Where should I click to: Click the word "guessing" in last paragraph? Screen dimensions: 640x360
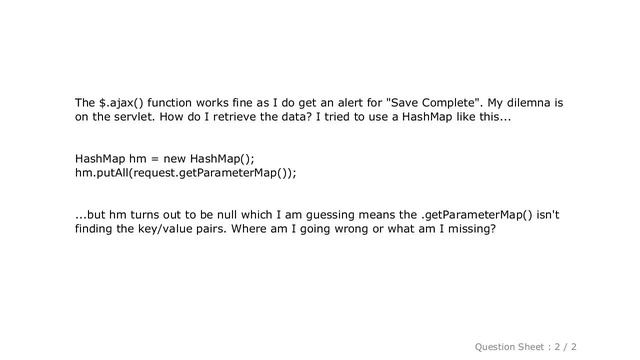click(x=330, y=215)
